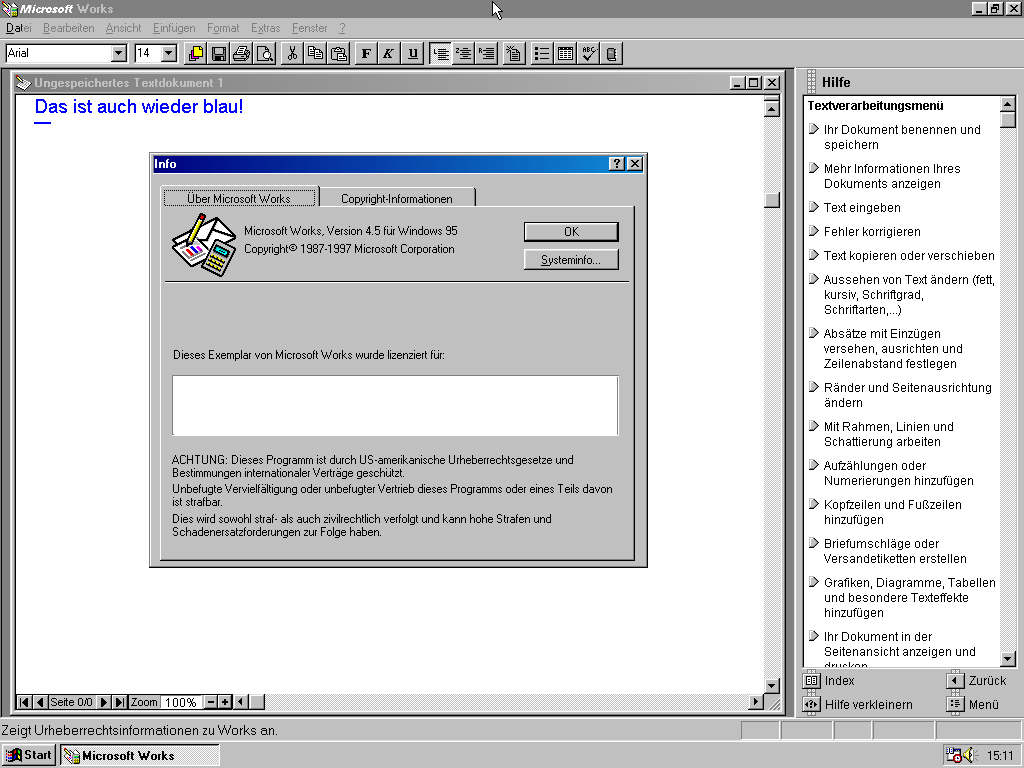Paste from clipboard toolbar icon
This screenshot has height=768, width=1024.
pyautogui.click(x=339, y=54)
